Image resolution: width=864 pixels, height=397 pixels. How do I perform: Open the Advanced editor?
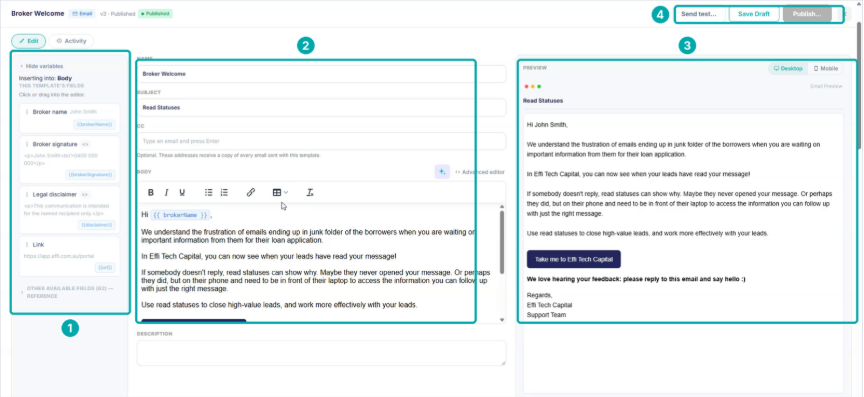pos(479,172)
